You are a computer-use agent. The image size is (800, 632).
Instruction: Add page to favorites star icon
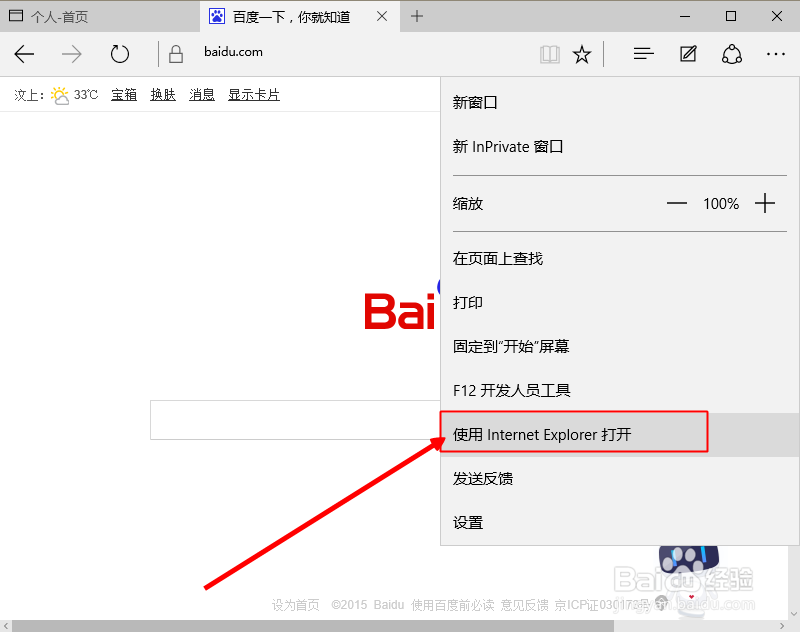[582, 54]
